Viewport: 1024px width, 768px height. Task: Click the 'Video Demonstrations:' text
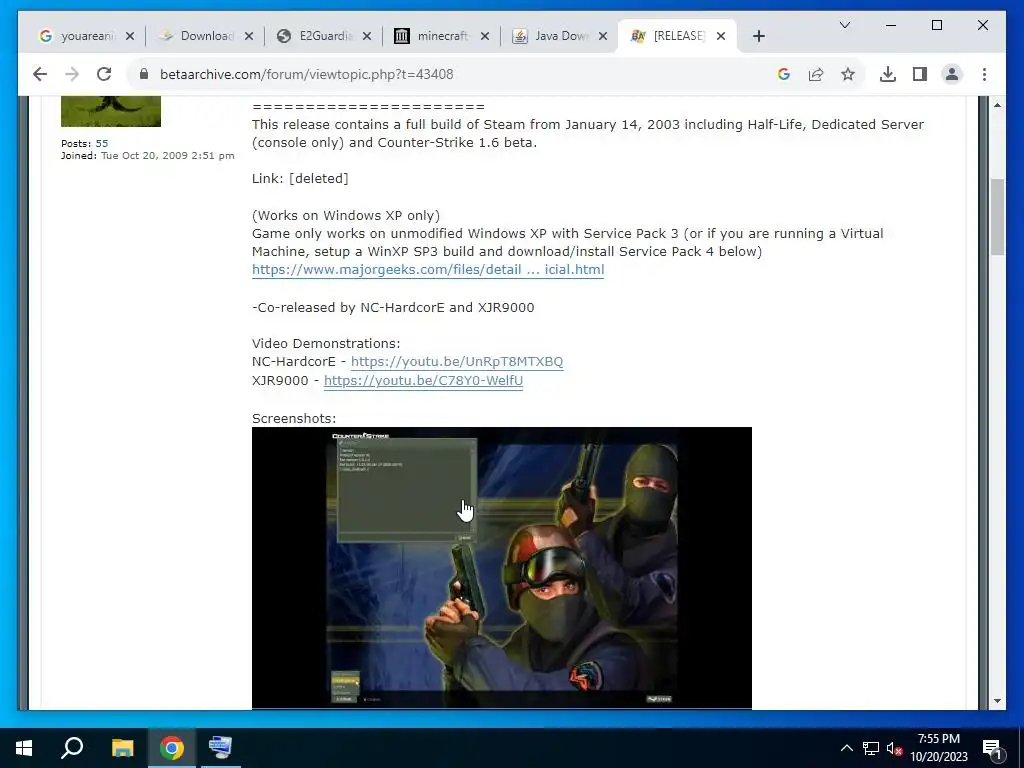[x=326, y=344]
